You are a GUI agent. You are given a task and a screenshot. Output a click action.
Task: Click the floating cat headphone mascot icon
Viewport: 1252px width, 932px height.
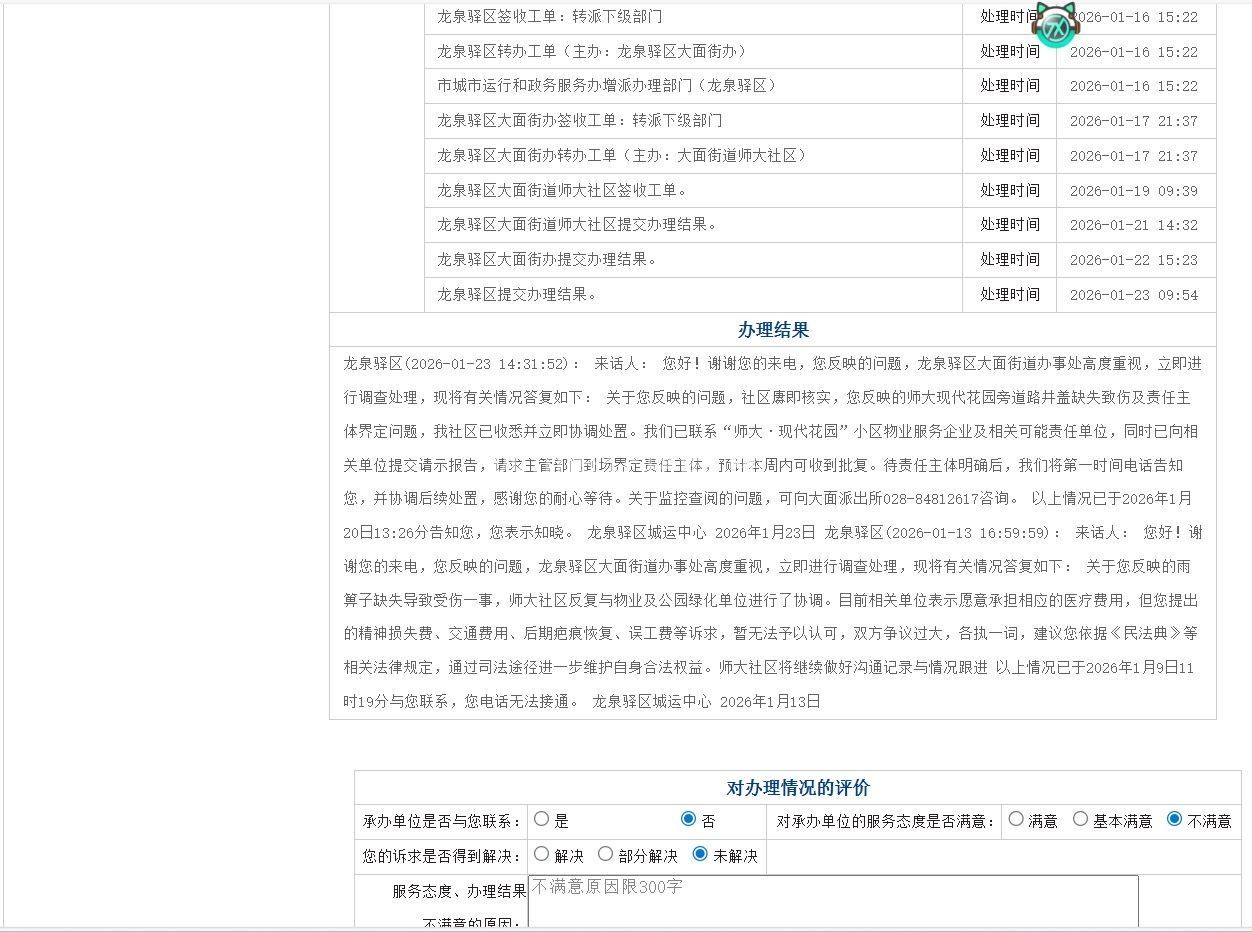point(1055,26)
